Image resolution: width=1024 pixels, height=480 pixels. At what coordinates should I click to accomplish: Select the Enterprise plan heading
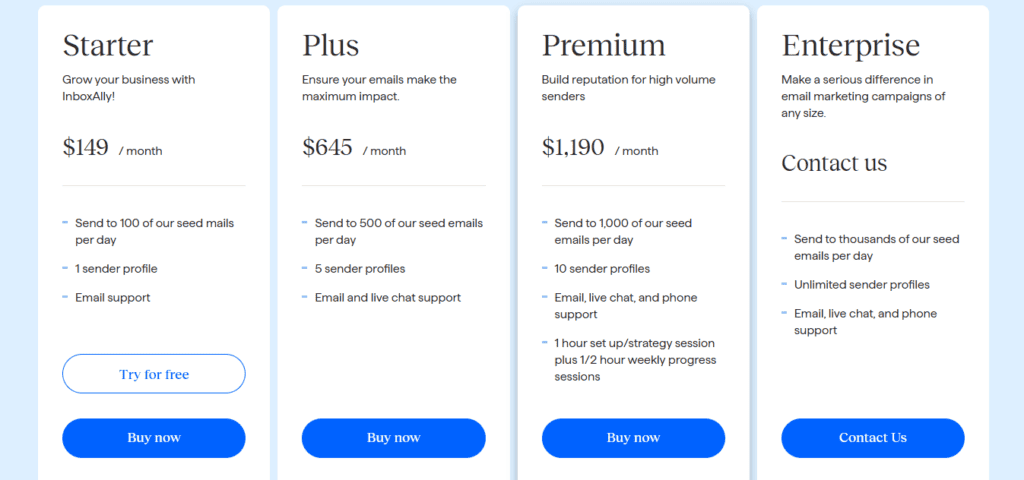click(850, 45)
